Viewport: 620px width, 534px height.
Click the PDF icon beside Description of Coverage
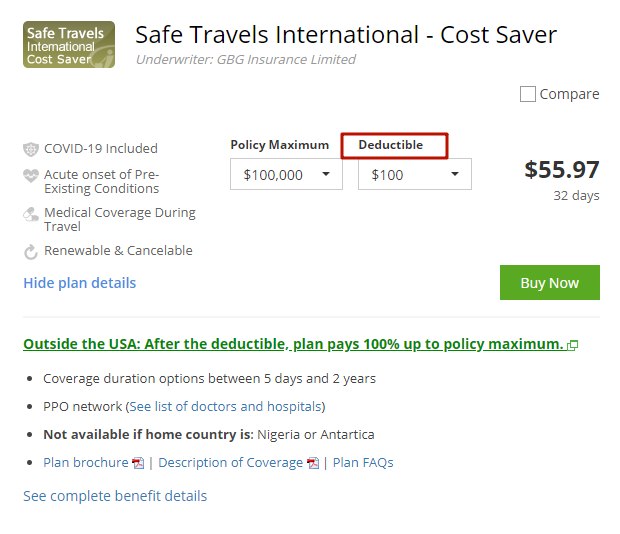pos(313,463)
